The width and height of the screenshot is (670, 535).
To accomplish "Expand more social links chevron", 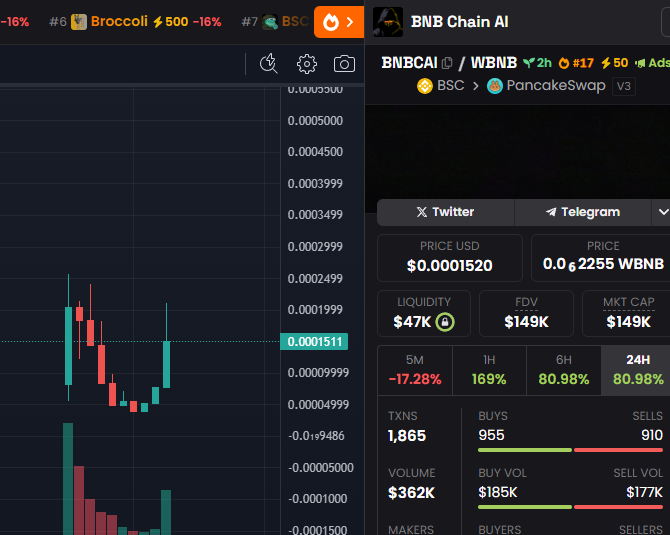I will pos(662,212).
